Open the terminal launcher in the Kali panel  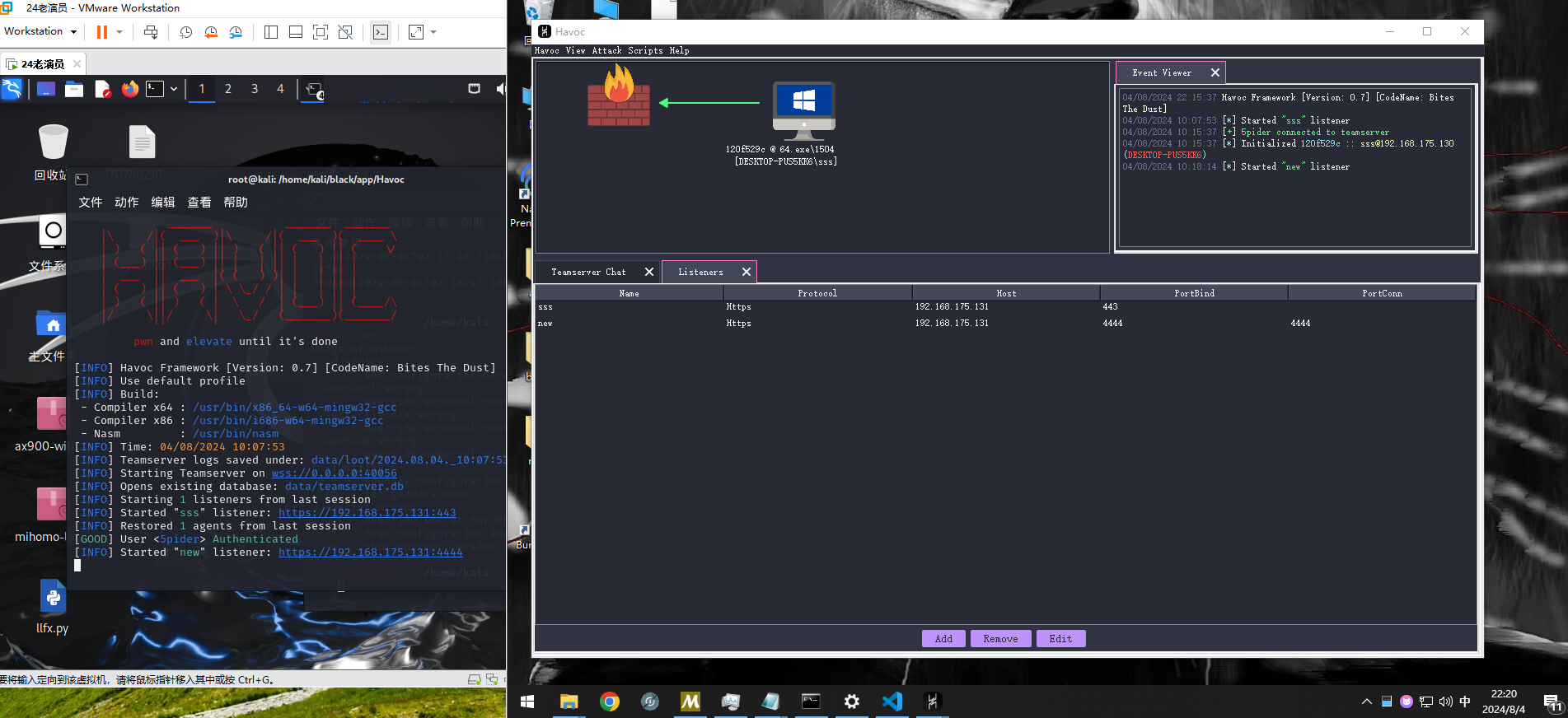[x=155, y=89]
